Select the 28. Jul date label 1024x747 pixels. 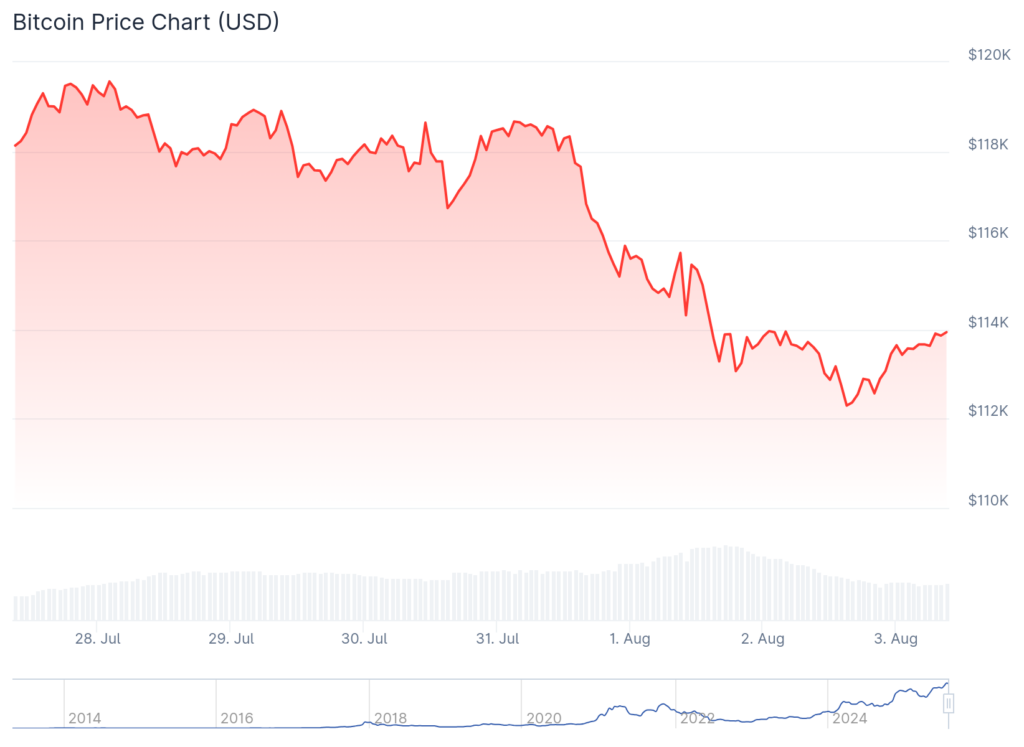pos(98,638)
